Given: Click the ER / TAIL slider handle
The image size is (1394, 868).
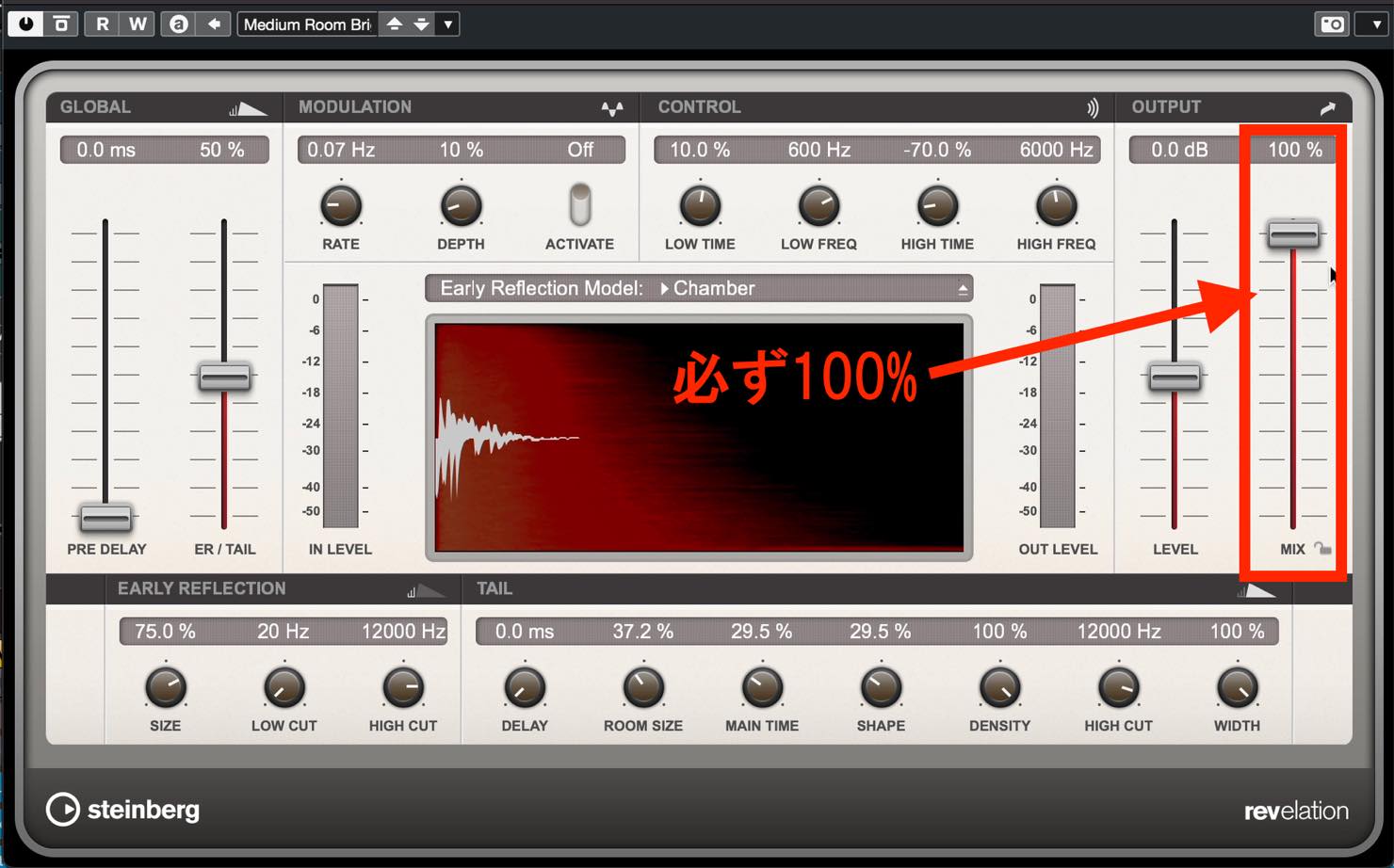Looking at the screenshot, I should click(224, 378).
